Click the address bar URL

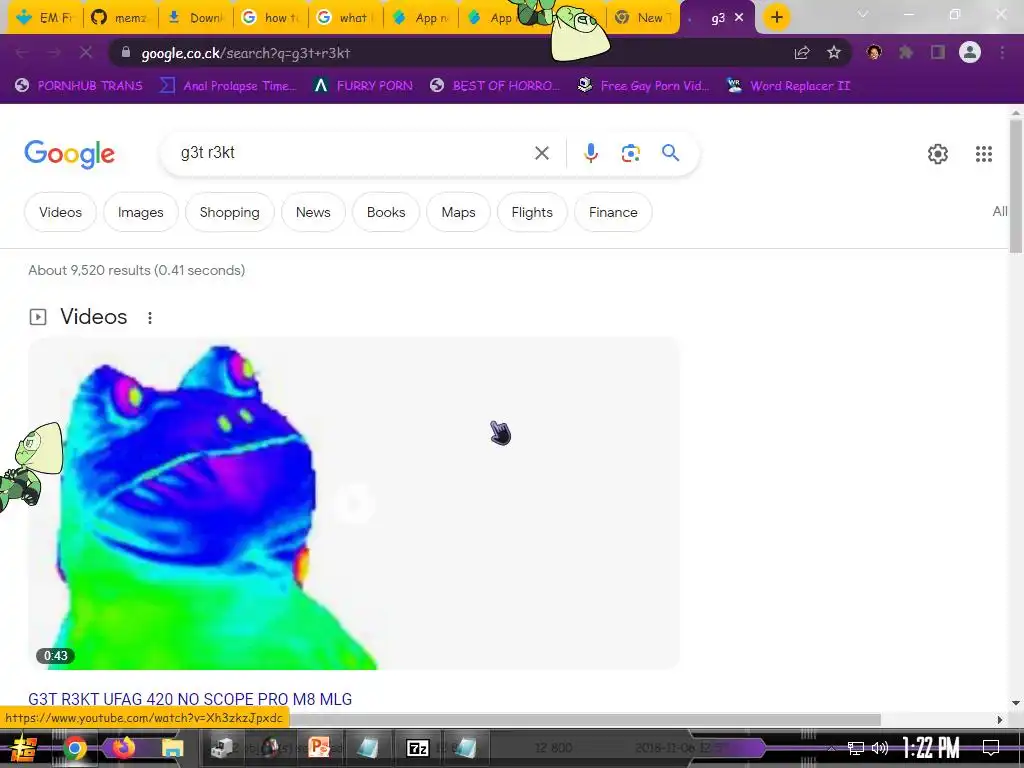coord(246,53)
